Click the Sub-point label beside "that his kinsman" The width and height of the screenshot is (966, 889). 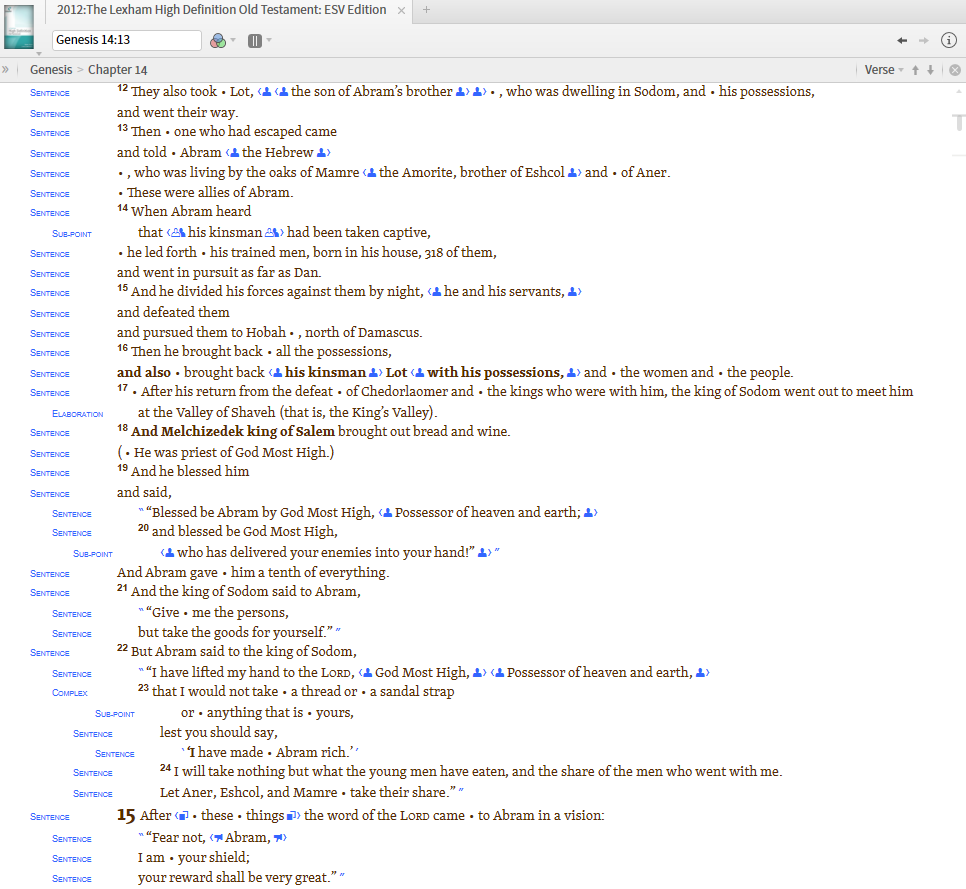click(71, 234)
